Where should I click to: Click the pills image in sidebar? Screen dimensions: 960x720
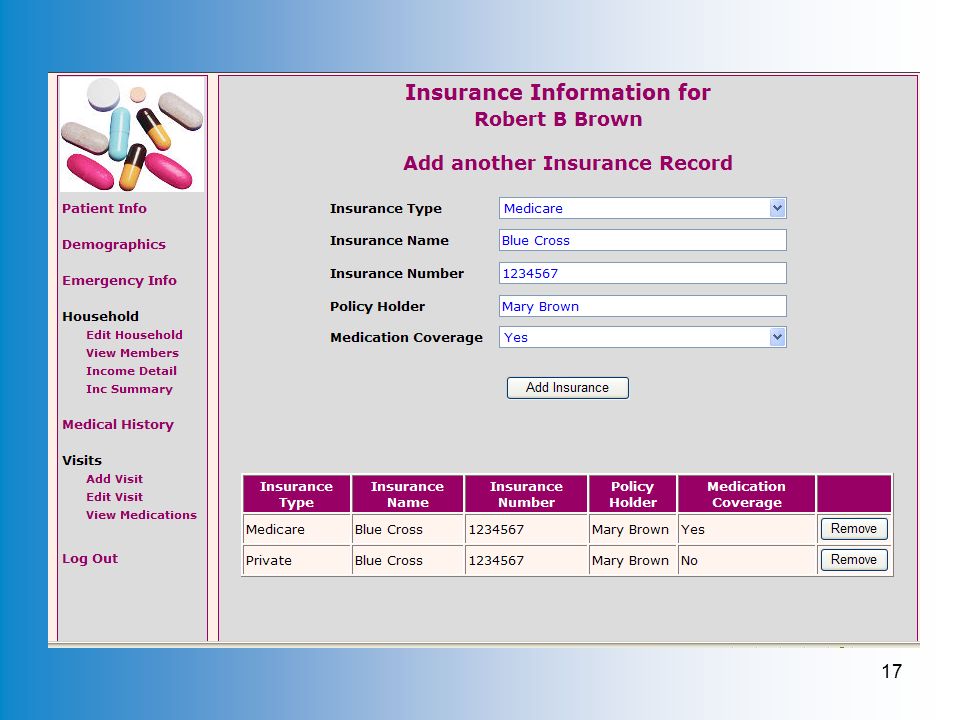click(132, 134)
